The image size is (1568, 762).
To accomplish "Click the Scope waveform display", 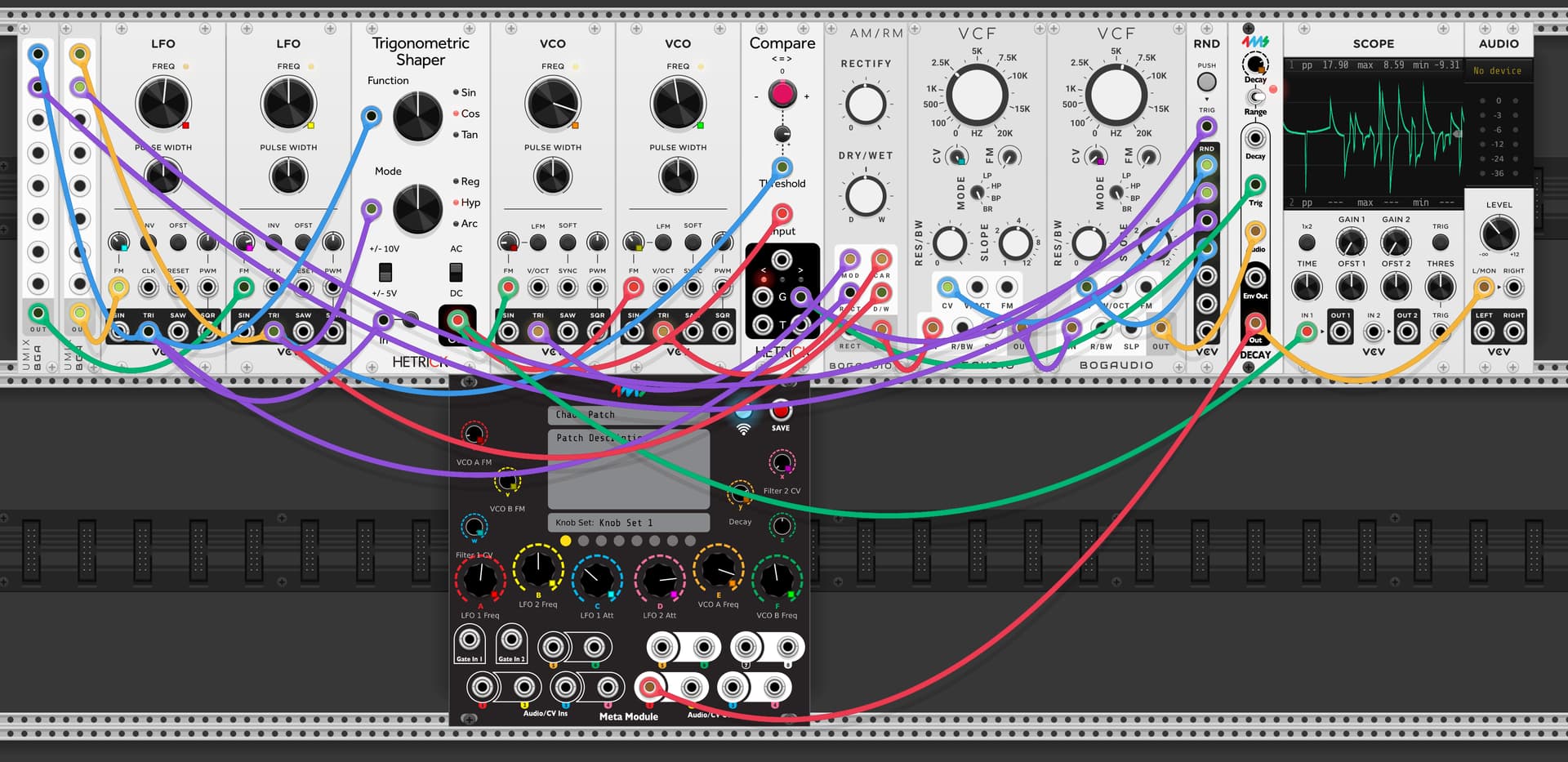I will (1373, 133).
